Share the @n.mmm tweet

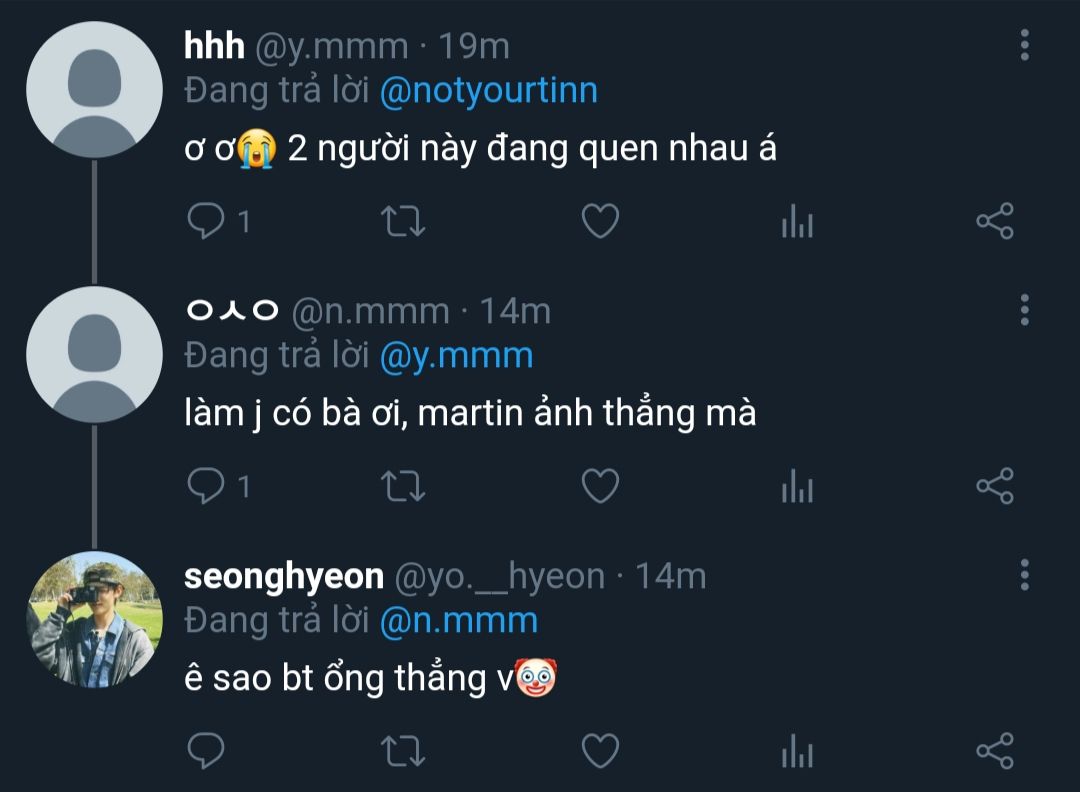(x=994, y=486)
